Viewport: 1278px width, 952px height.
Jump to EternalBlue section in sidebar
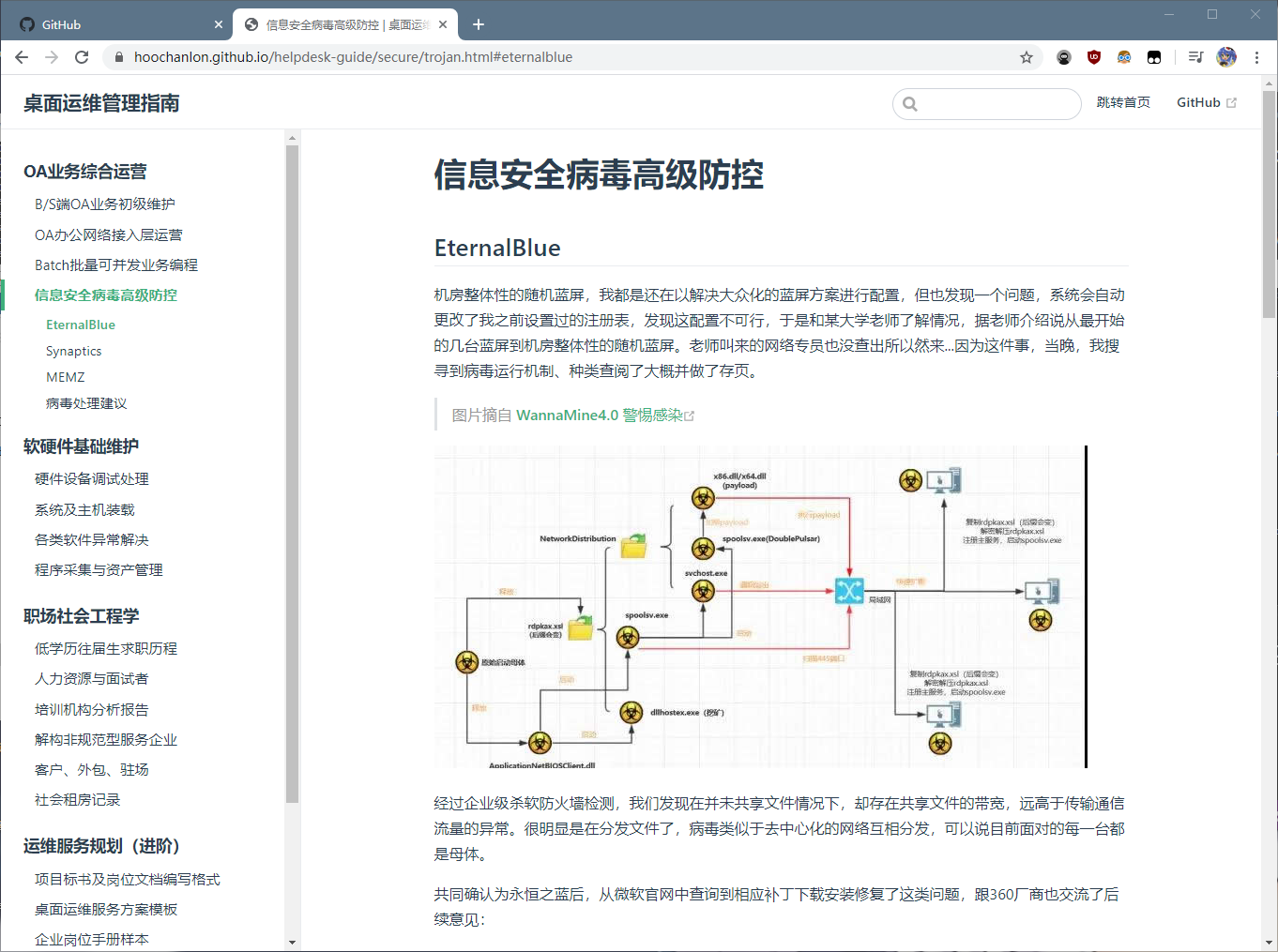pyautogui.click(x=81, y=325)
